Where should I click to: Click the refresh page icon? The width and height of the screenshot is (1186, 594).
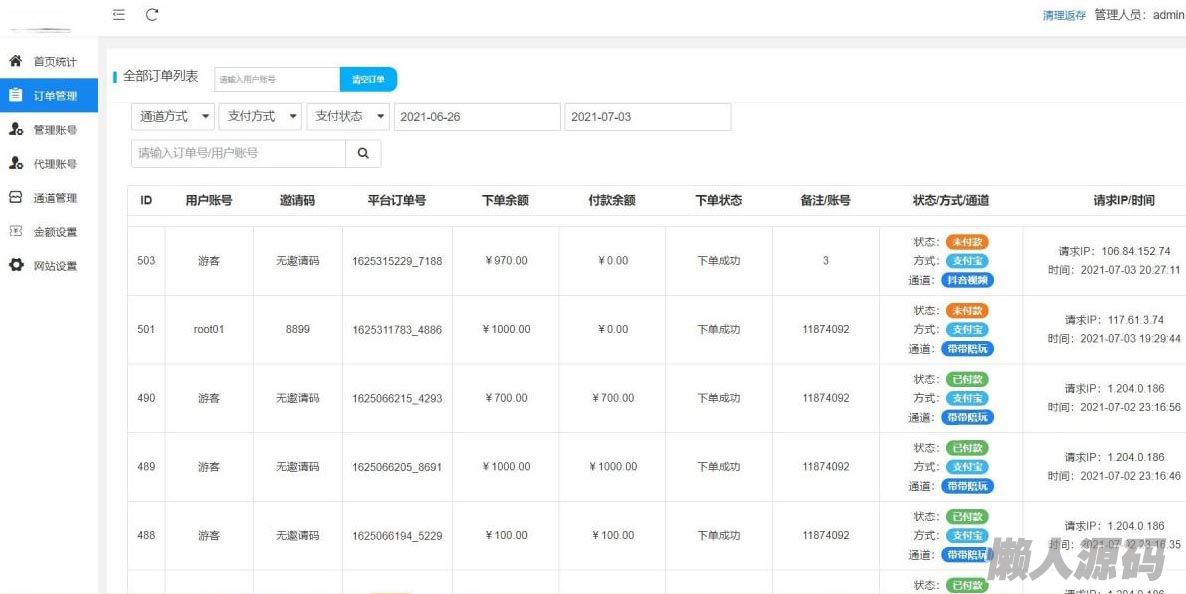[152, 15]
